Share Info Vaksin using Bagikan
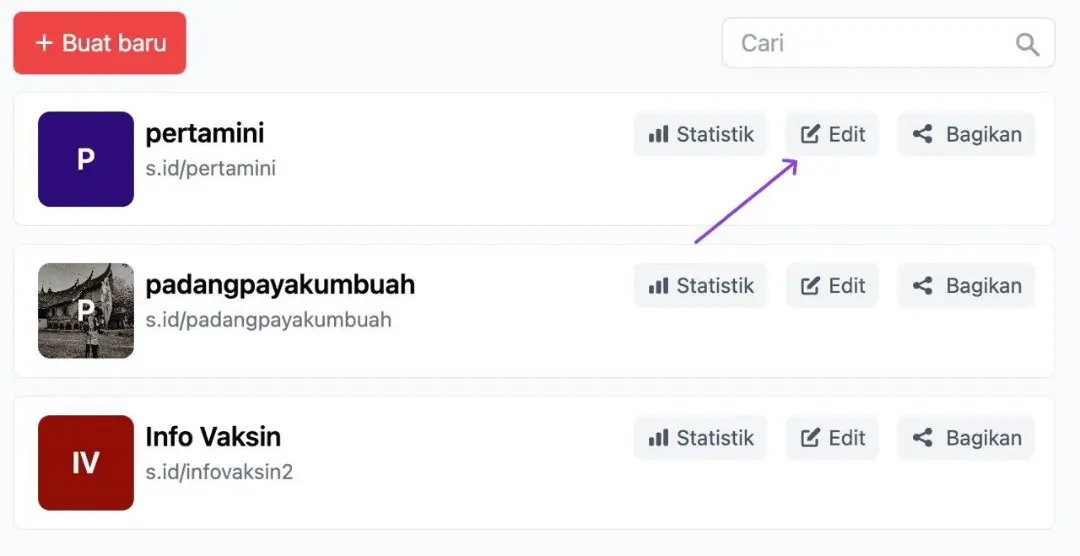This screenshot has width=1080, height=556. pos(966,438)
